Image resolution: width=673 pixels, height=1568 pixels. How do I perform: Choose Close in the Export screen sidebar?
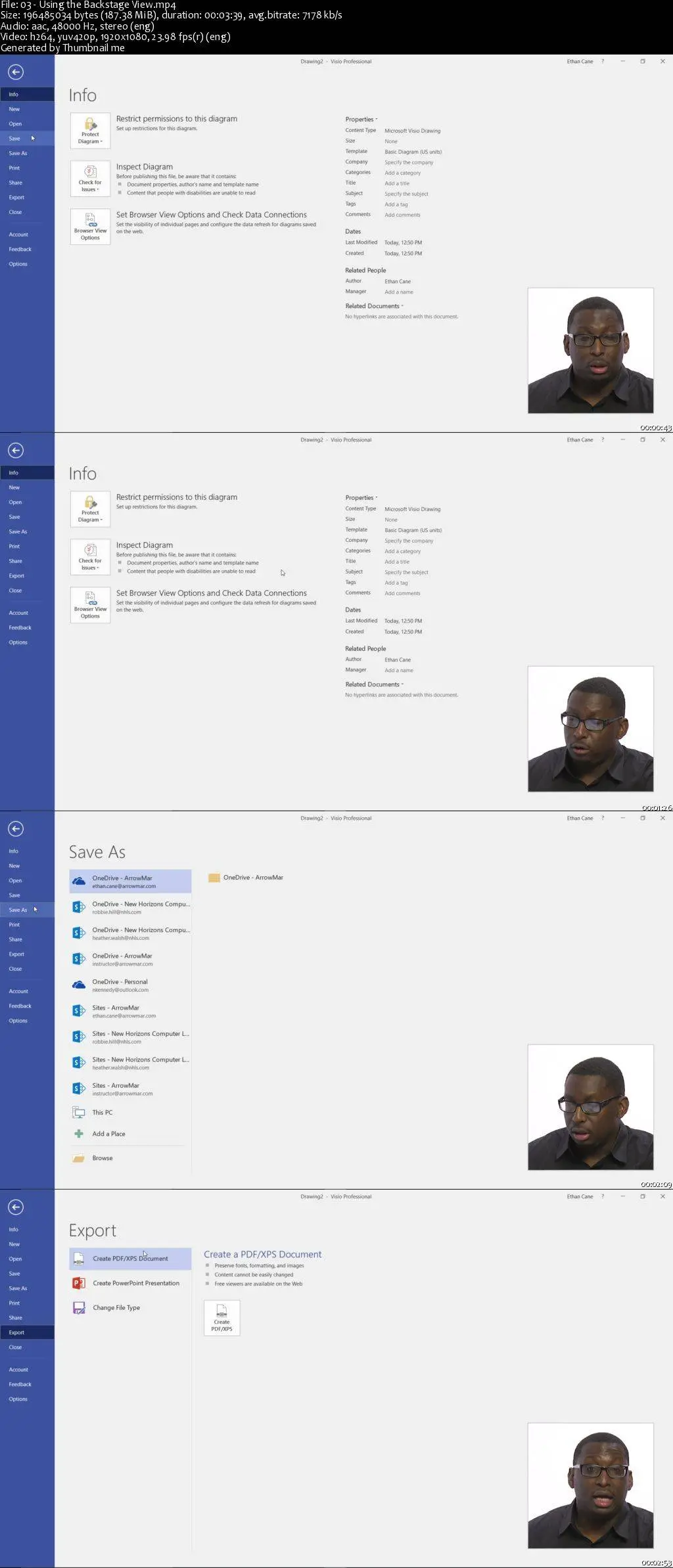point(27,1347)
